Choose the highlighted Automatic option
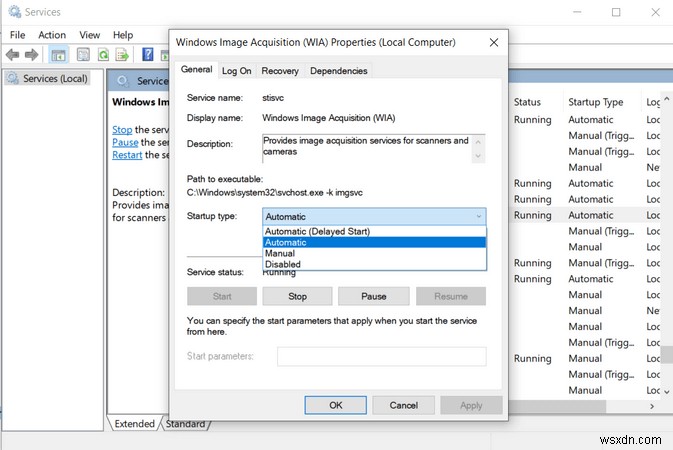673x450 pixels. pos(374,242)
